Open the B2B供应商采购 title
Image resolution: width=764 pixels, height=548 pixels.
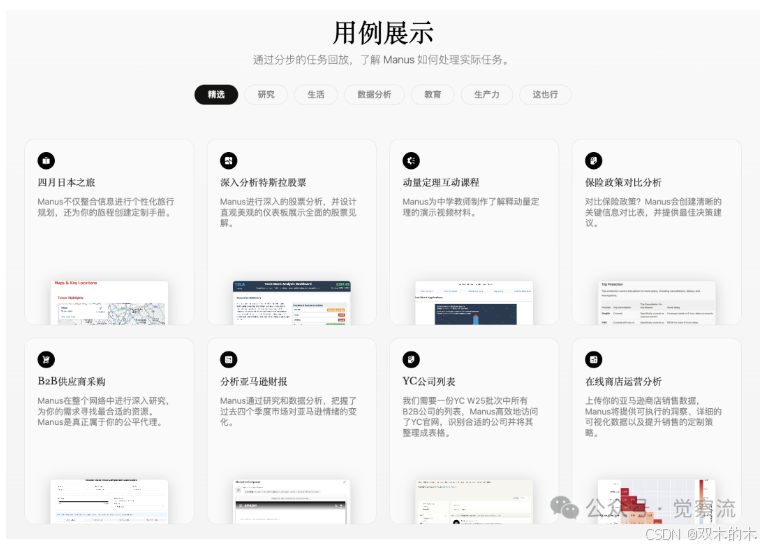pyautogui.click(x=72, y=381)
